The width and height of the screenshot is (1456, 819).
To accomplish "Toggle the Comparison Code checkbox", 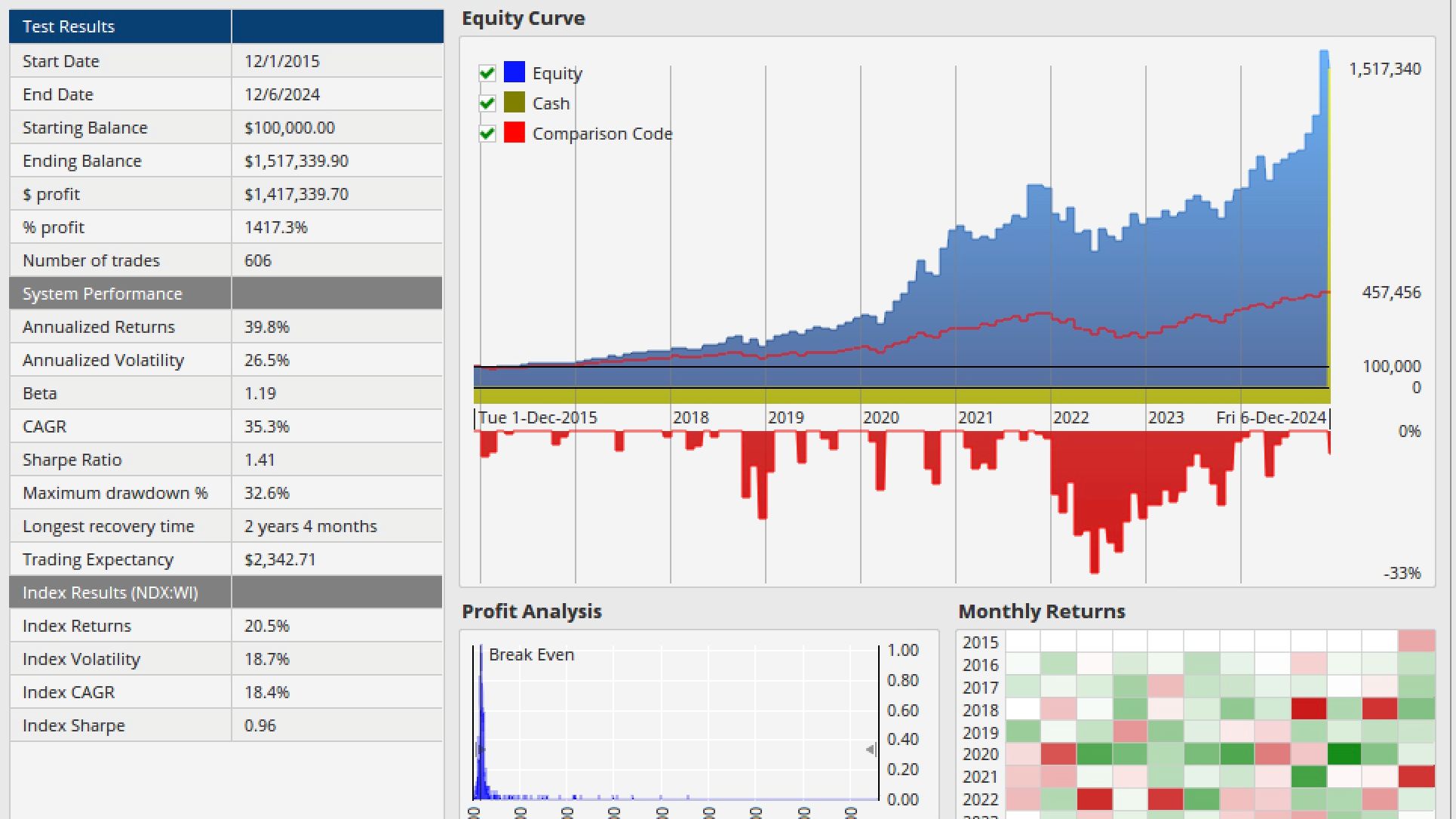I will point(487,134).
